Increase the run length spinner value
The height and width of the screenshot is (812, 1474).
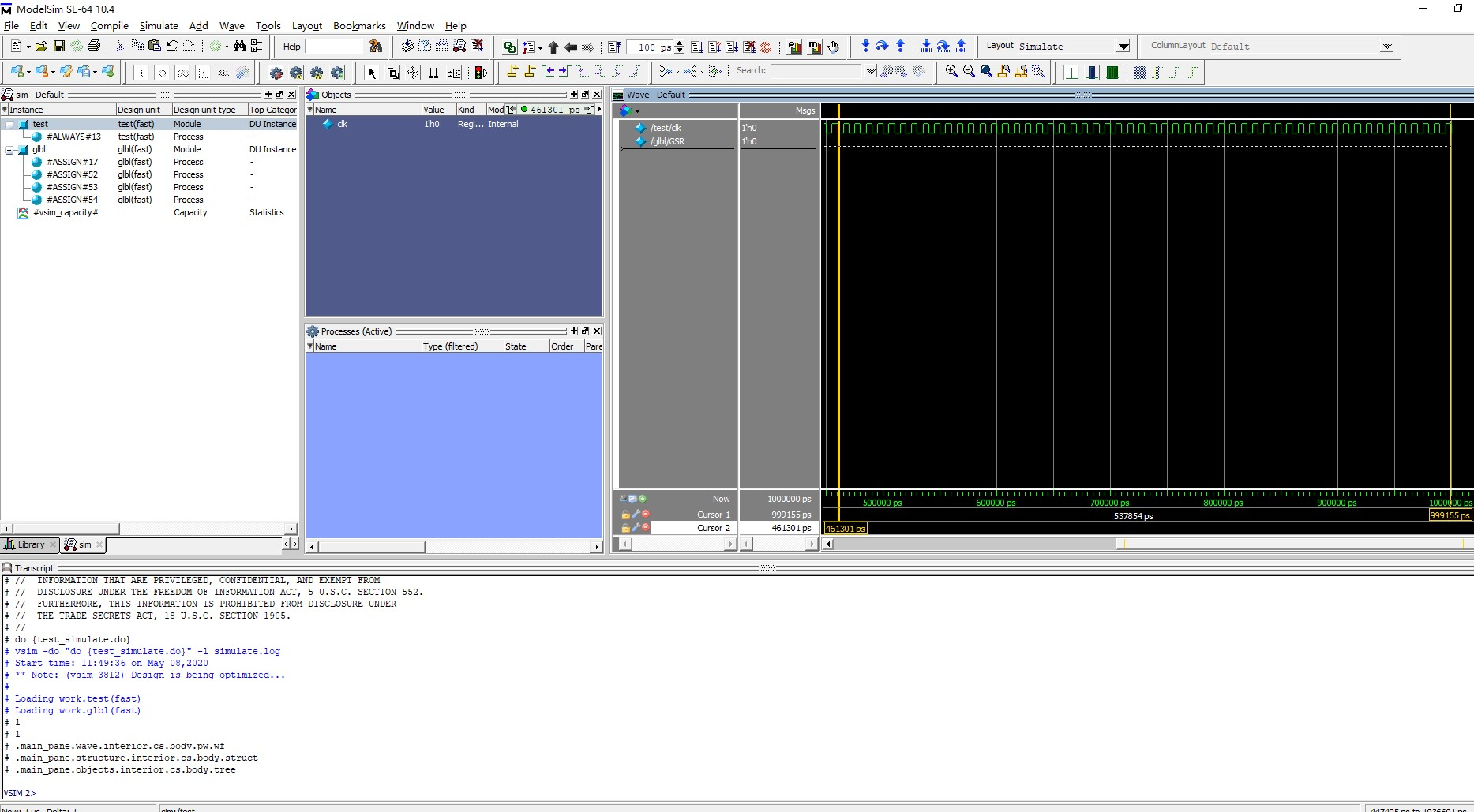(680, 43)
